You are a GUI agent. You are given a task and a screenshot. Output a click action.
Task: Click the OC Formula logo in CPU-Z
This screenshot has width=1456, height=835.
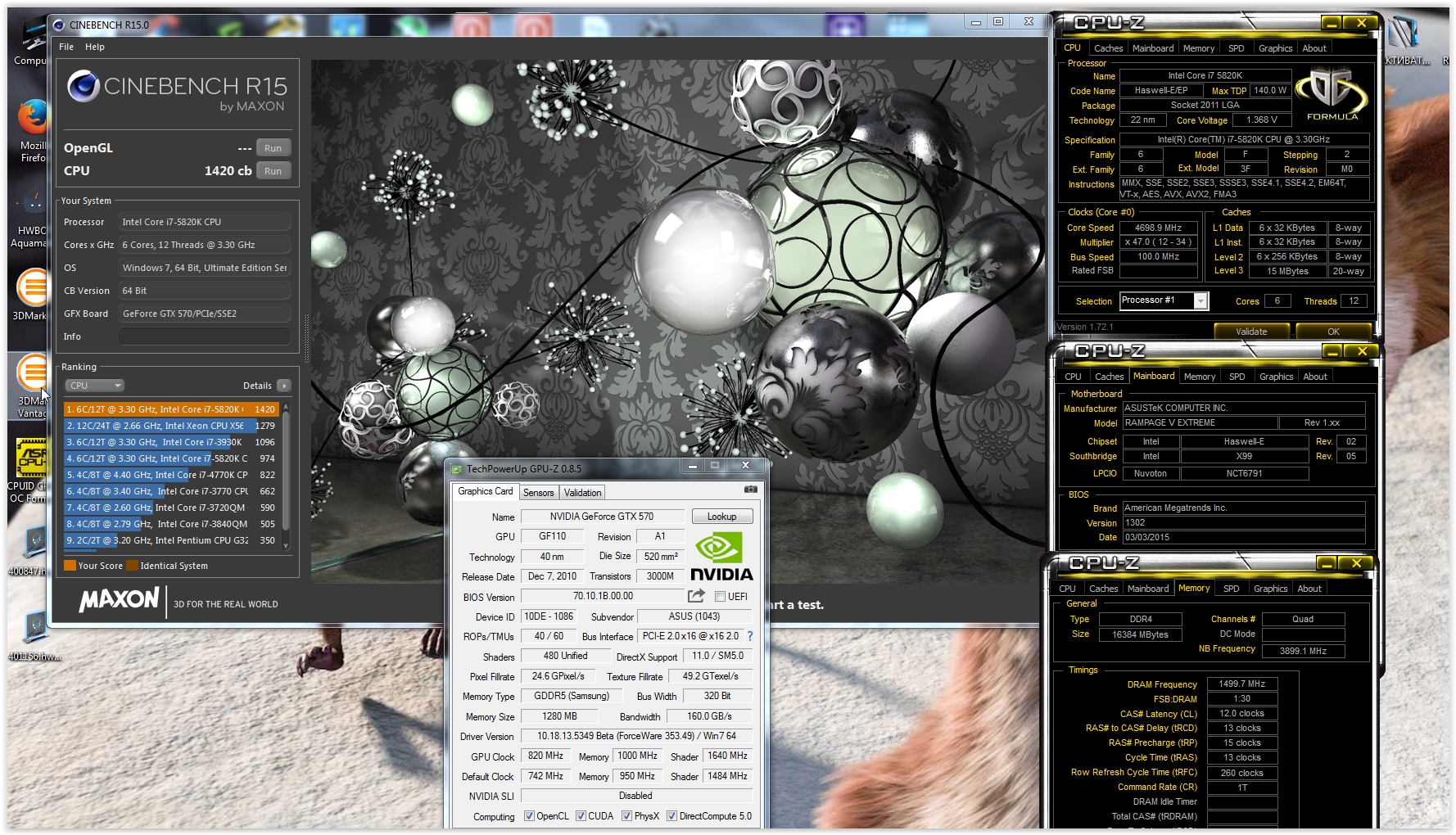point(1332,95)
